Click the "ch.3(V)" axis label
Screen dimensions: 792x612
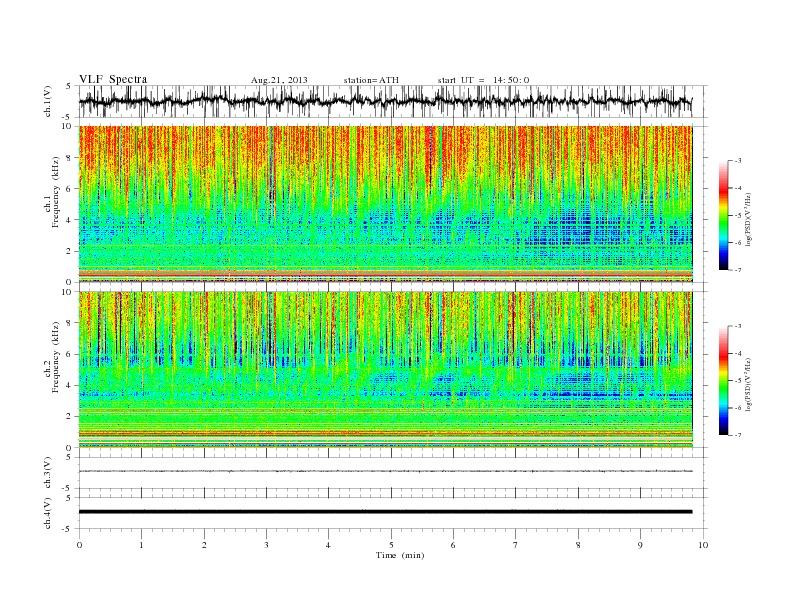click(x=48, y=473)
